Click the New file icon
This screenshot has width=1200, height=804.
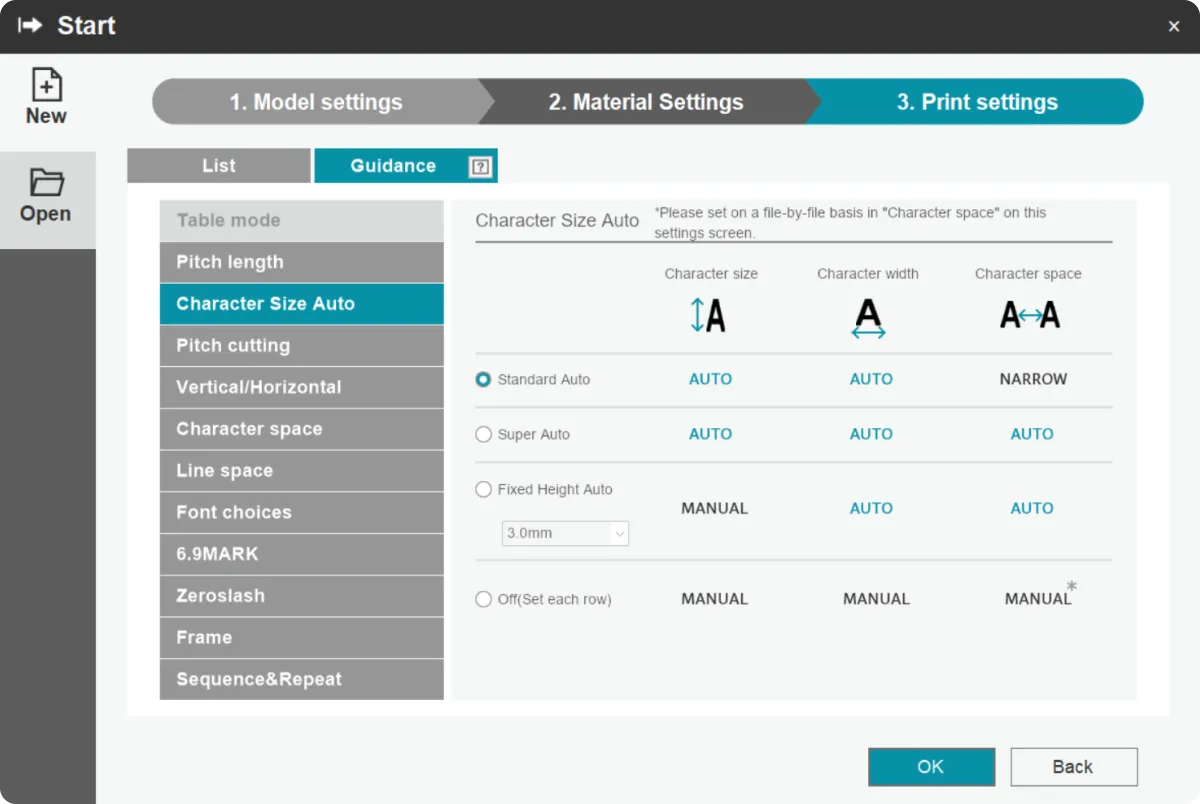click(x=47, y=85)
